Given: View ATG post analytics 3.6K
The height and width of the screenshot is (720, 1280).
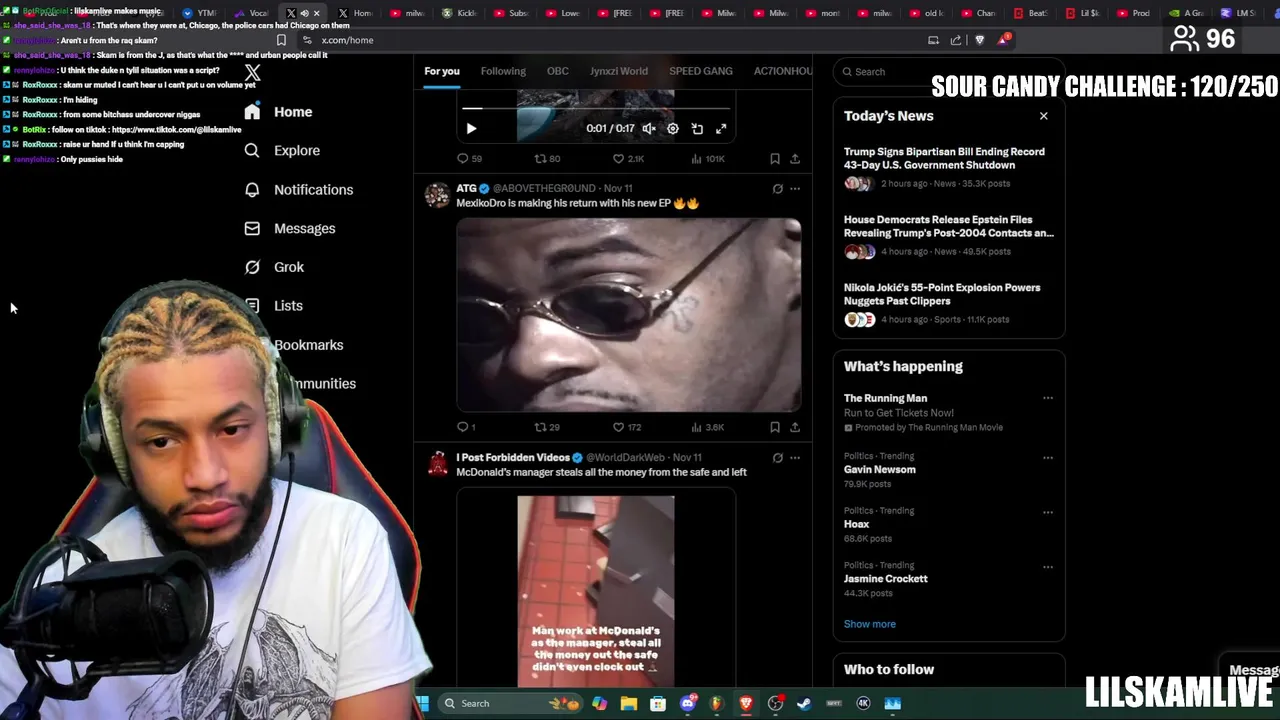Looking at the screenshot, I should coord(707,427).
